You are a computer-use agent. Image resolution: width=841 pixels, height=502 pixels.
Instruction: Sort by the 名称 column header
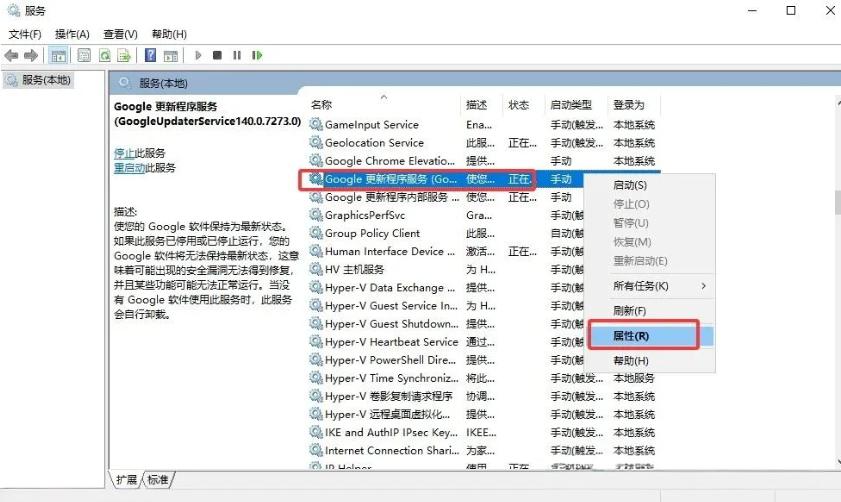(384, 105)
